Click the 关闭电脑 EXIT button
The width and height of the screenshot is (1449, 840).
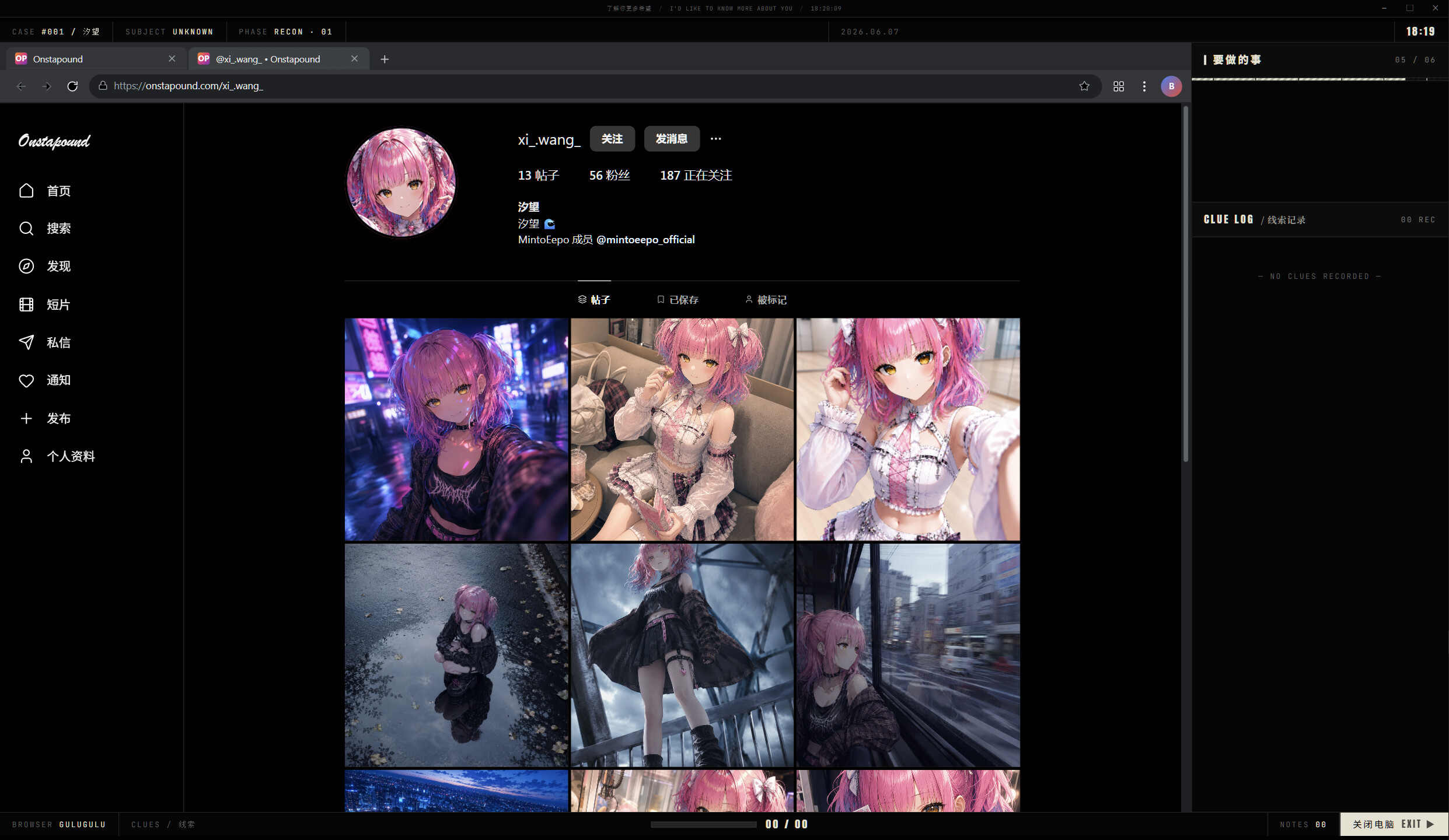1394,824
